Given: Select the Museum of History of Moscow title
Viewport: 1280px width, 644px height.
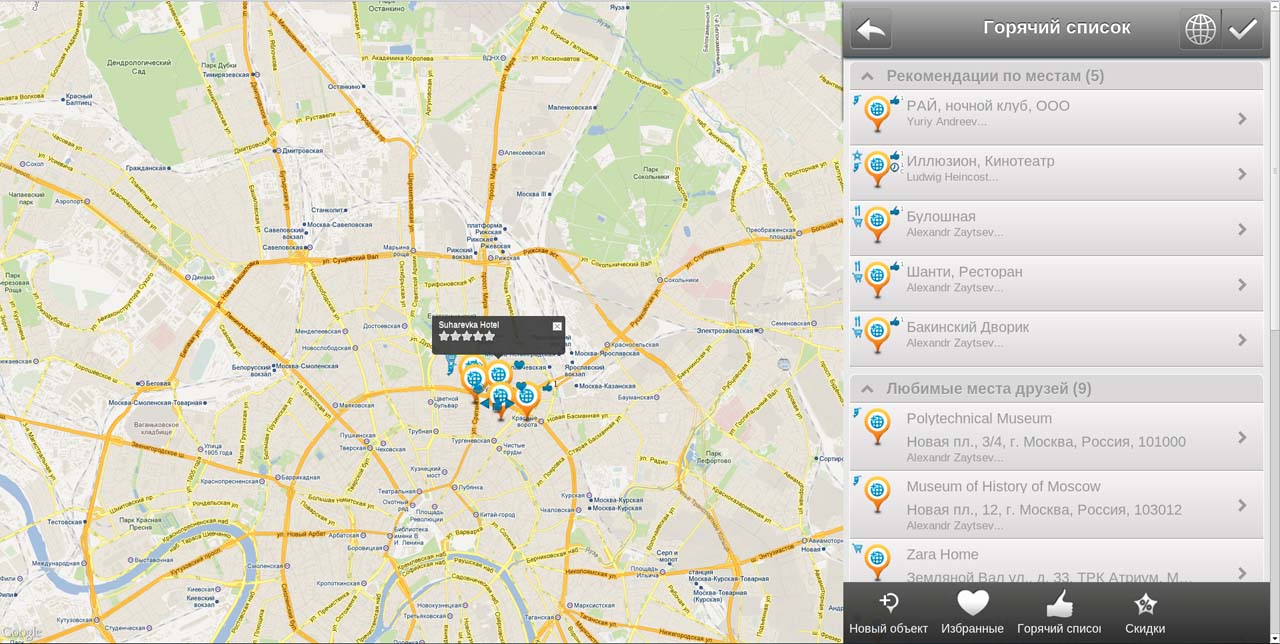Looking at the screenshot, I should coord(1003,487).
